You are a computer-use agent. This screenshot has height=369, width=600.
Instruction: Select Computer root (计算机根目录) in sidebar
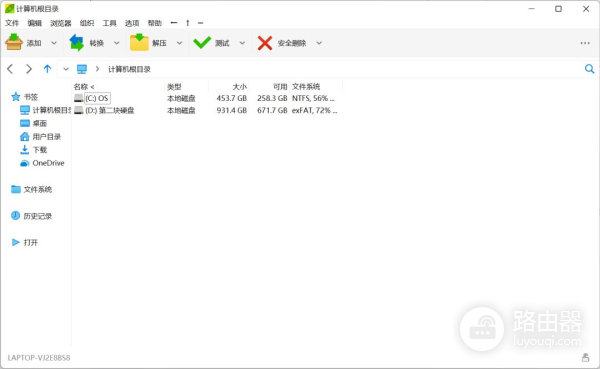[45, 110]
